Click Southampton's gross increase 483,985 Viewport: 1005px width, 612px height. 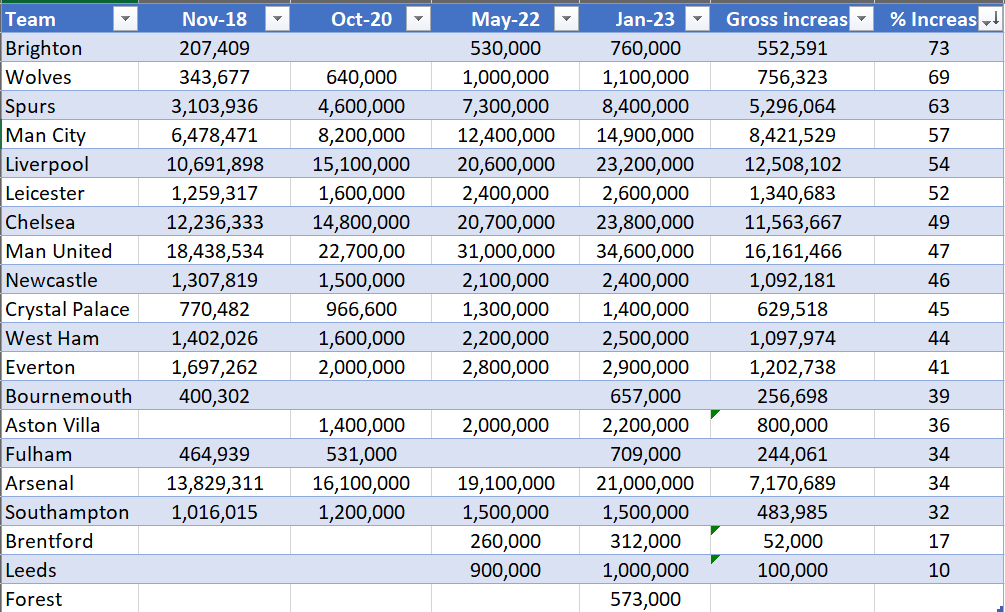pos(792,512)
